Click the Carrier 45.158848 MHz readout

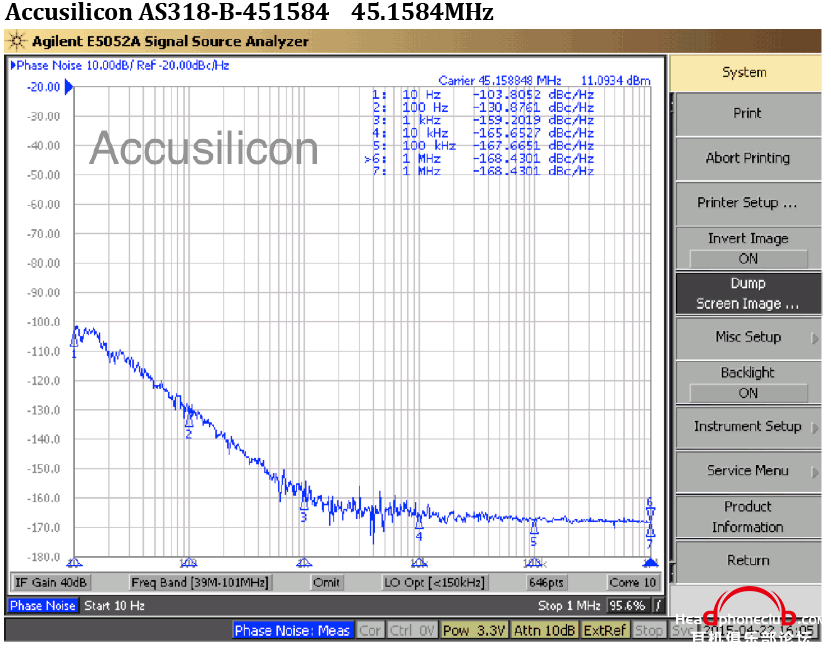tap(500, 81)
